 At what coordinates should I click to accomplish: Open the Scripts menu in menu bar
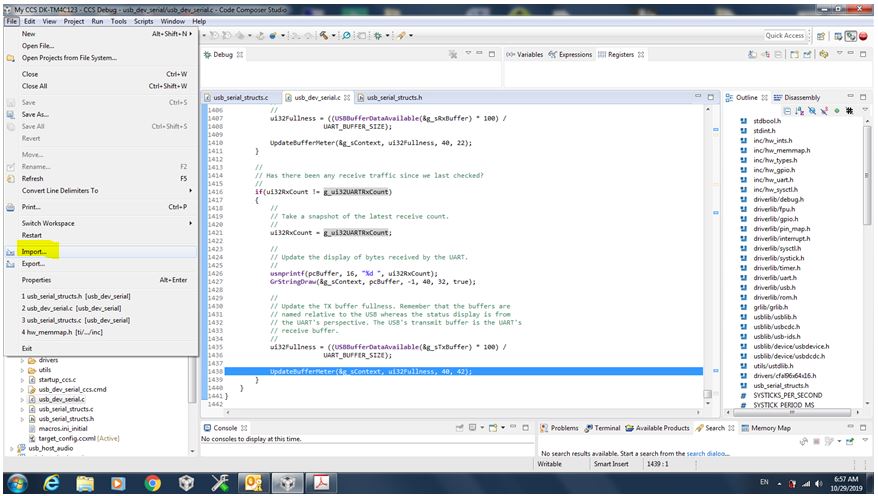coord(143,21)
